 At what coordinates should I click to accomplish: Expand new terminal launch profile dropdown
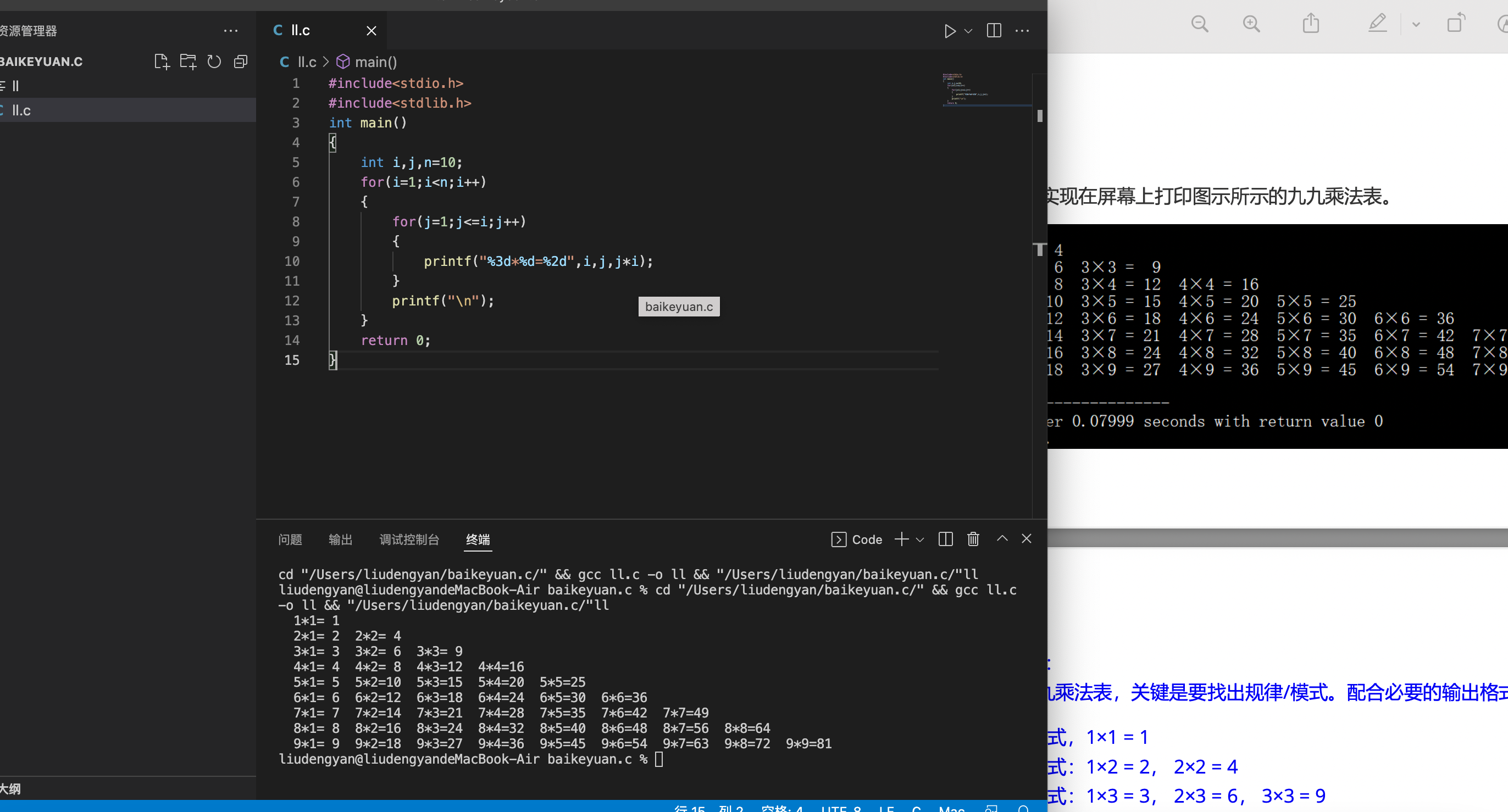point(919,540)
